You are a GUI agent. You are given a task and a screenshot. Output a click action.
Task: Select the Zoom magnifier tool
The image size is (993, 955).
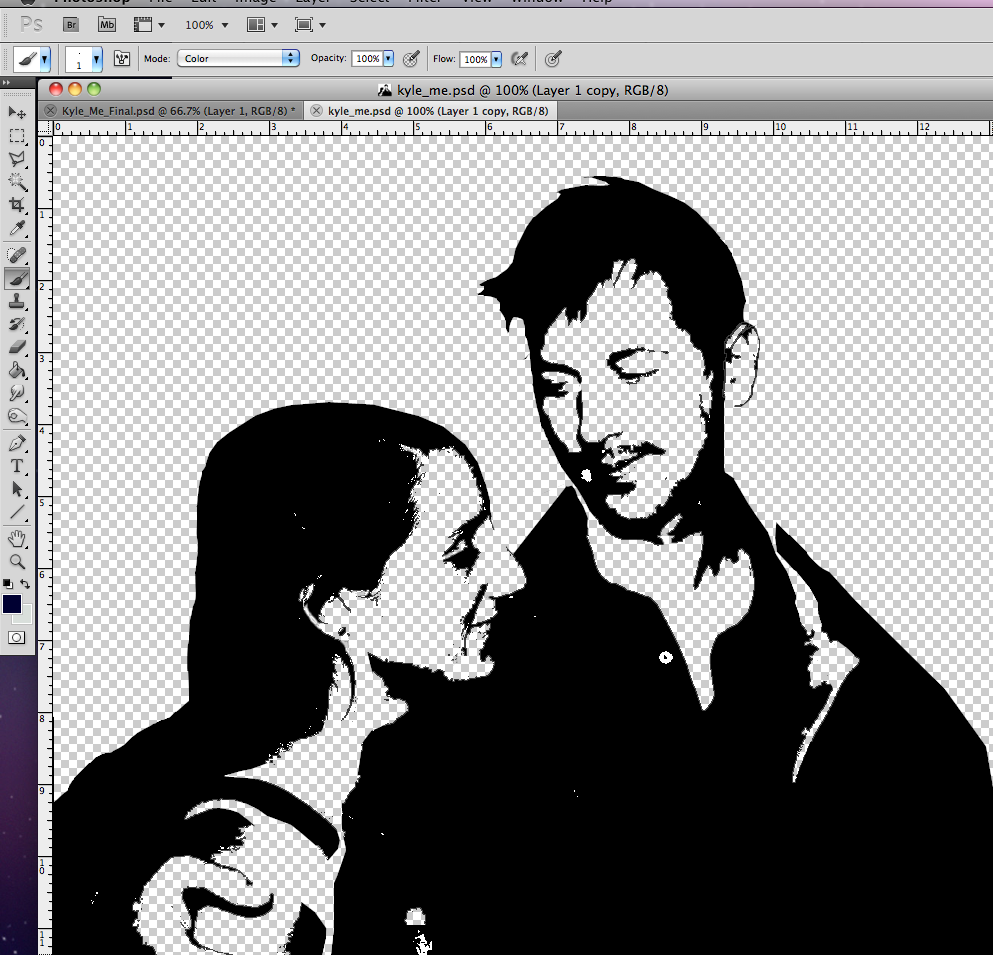(x=17, y=562)
